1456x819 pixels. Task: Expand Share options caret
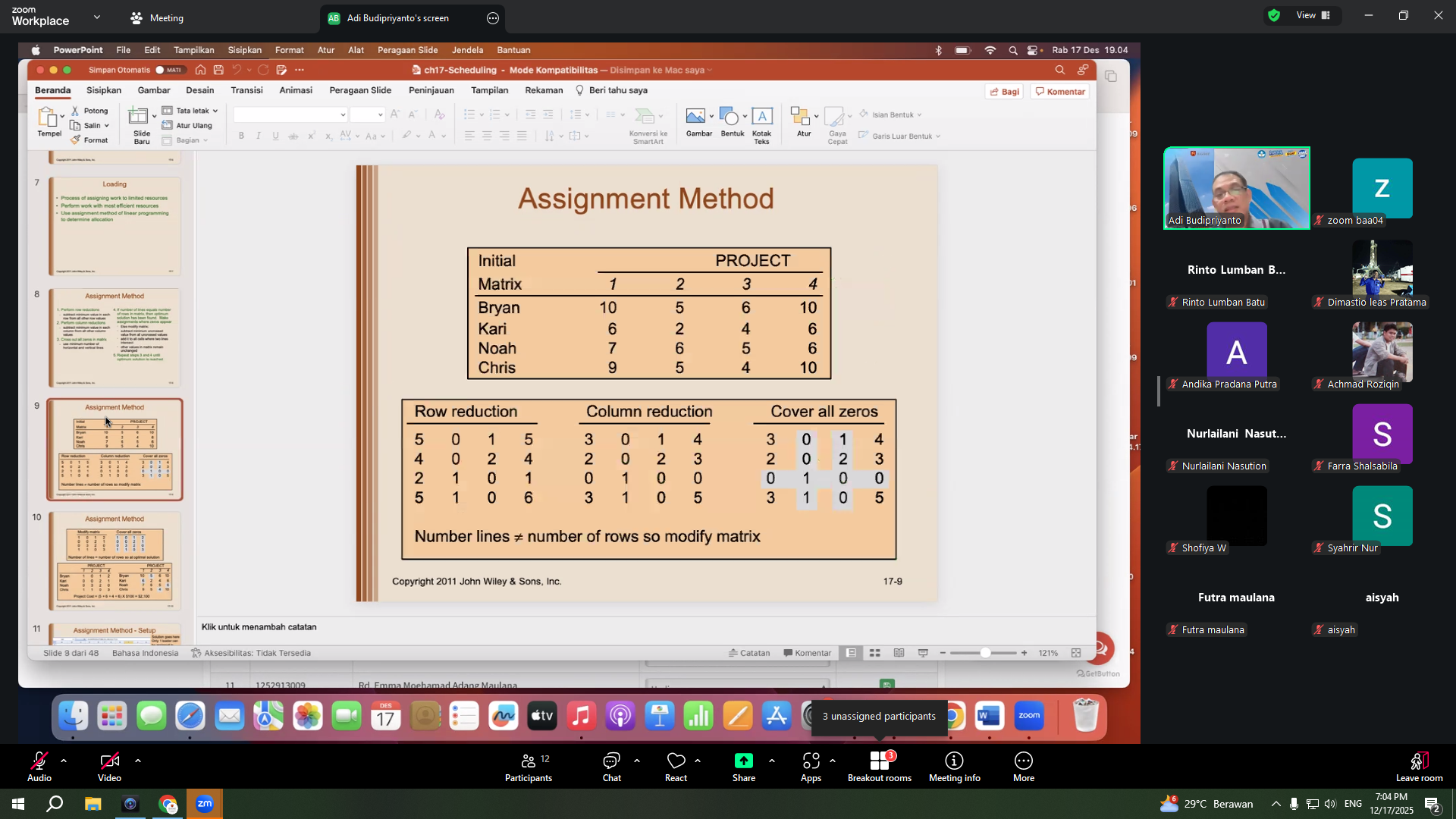(x=772, y=761)
